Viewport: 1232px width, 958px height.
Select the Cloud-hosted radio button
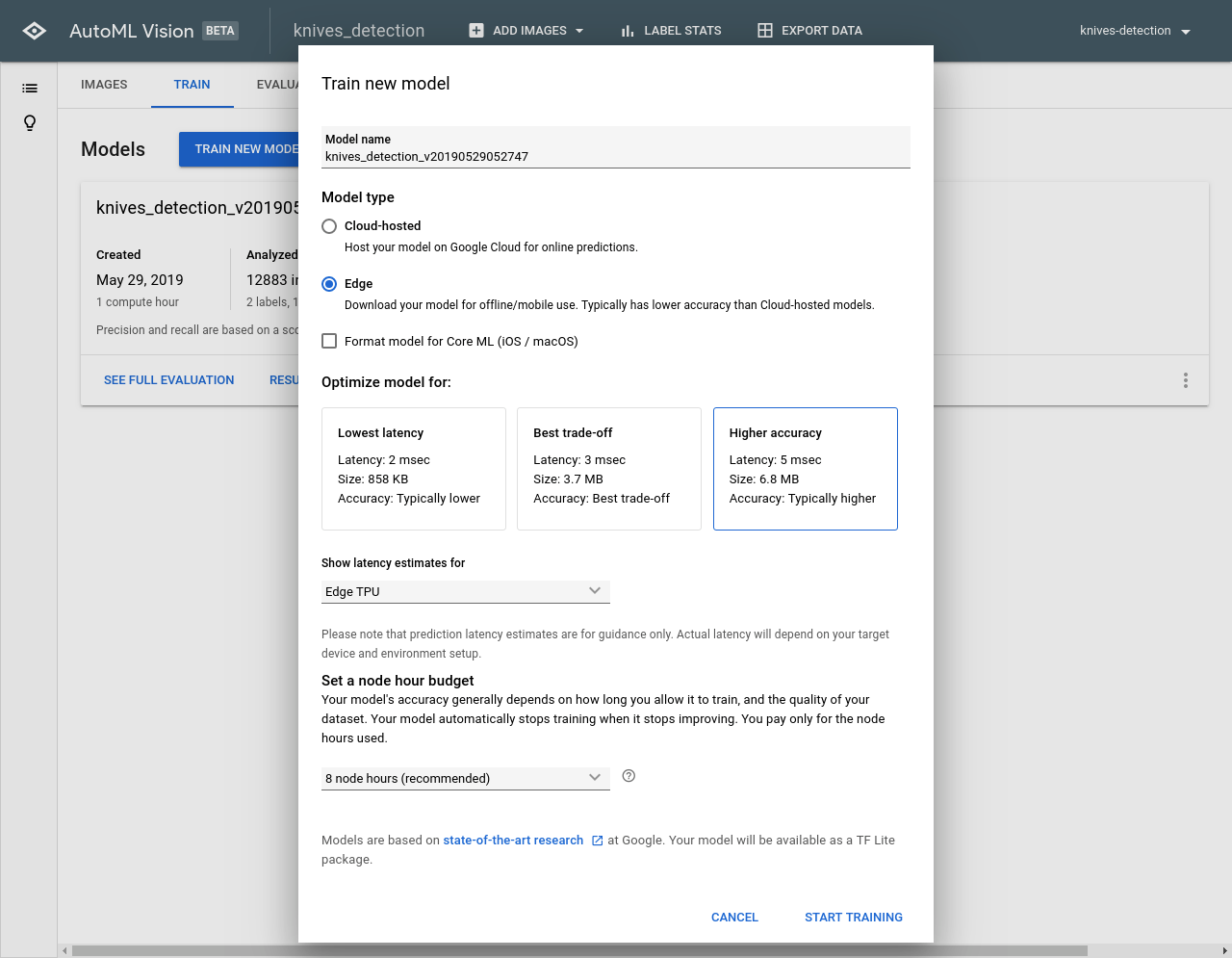pos(329,226)
